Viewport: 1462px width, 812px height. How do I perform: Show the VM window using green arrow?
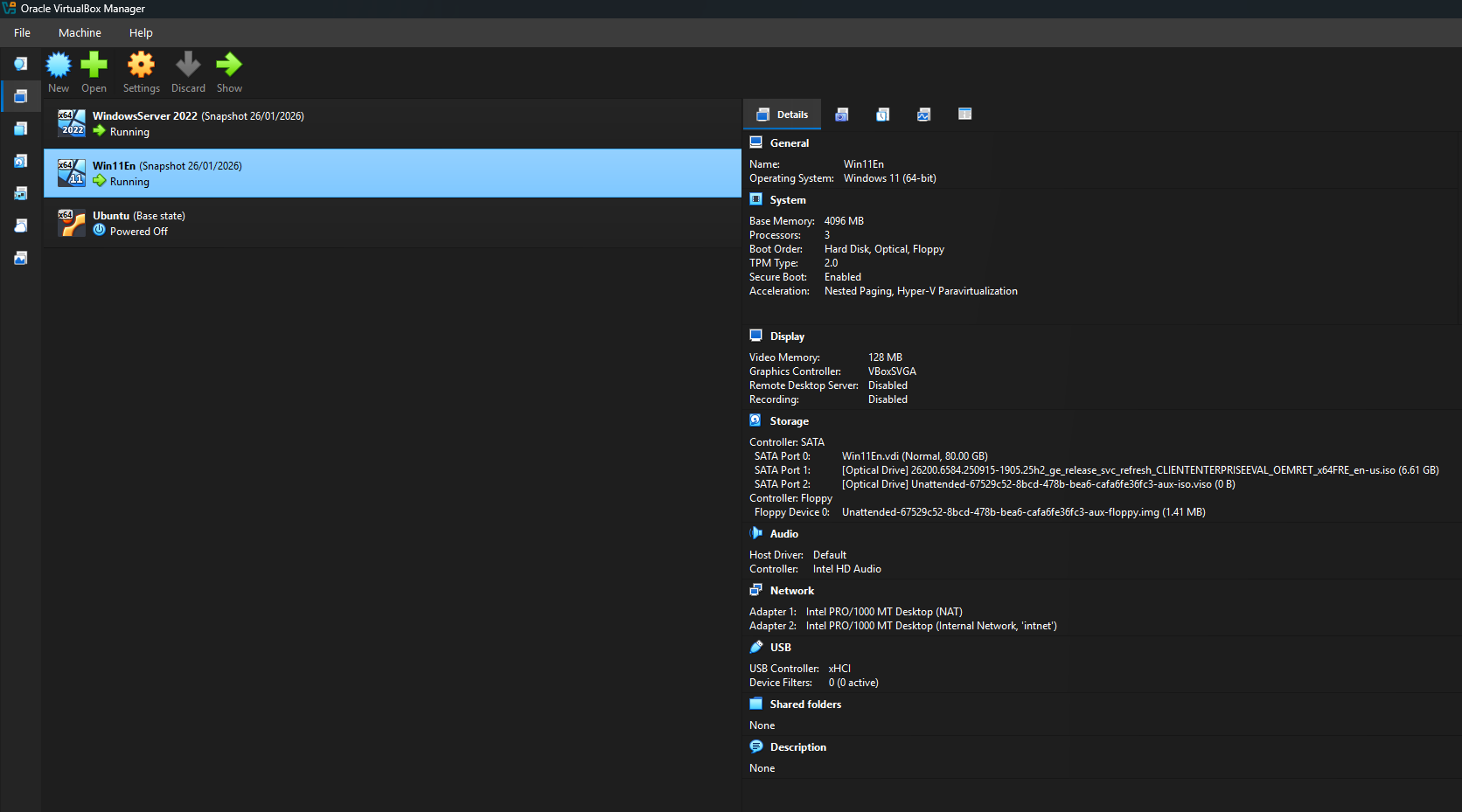(x=229, y=66)
